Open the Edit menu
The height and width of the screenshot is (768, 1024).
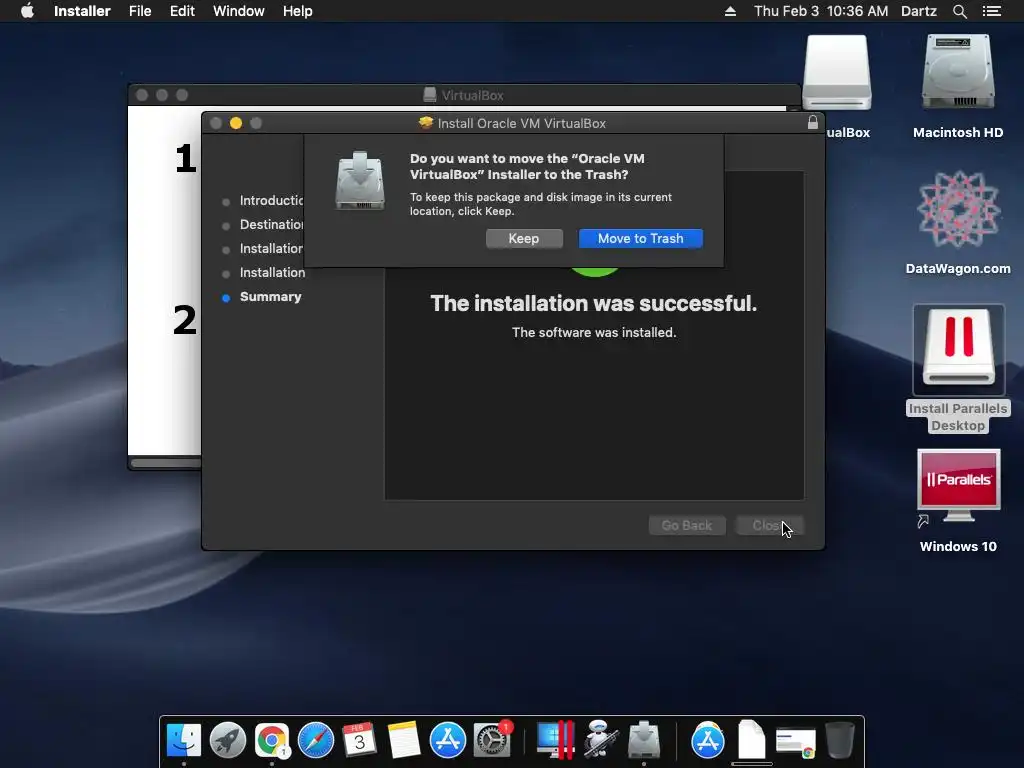tap(182, 11)
